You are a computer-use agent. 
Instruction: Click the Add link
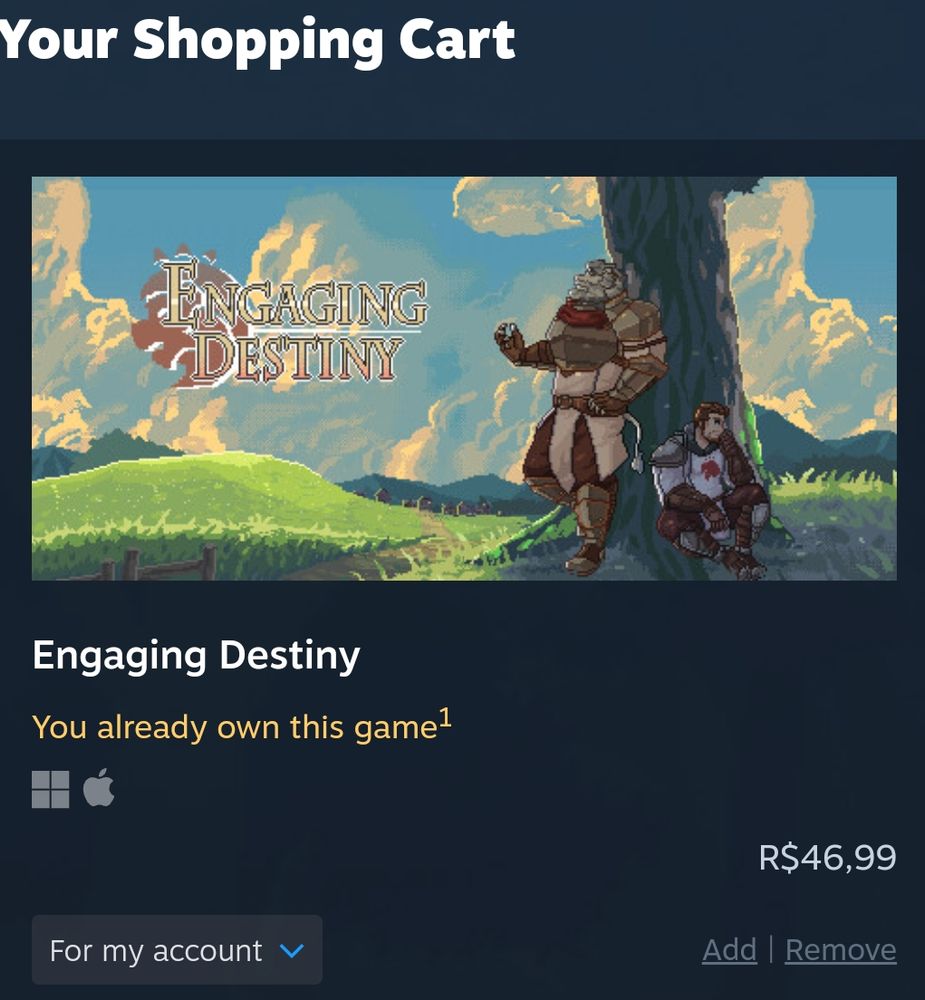(729, 950)
